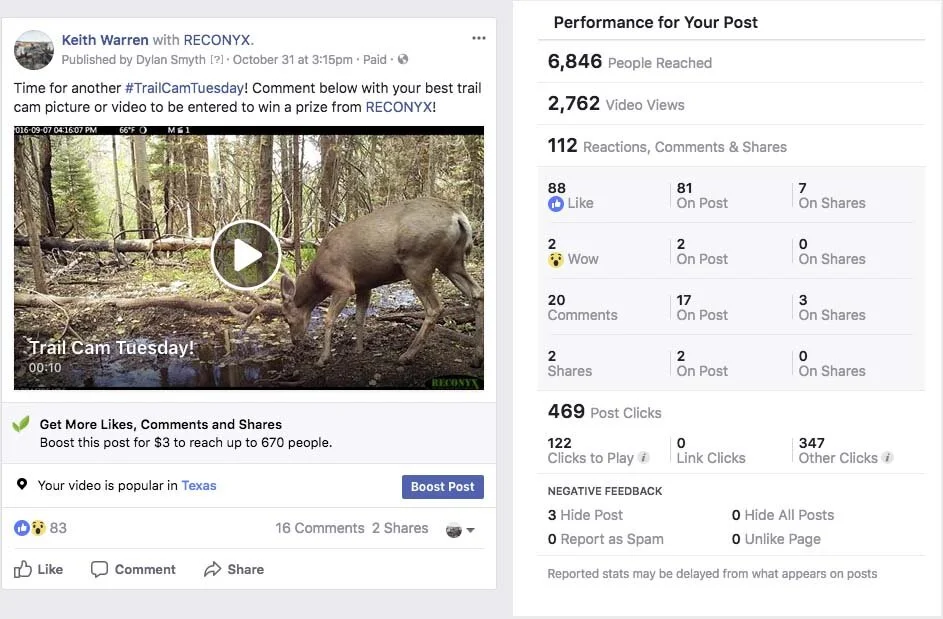Click the blue like reaction icon beside 83
The height and width of the screenshot is (619, 943).
click(22, 528)
